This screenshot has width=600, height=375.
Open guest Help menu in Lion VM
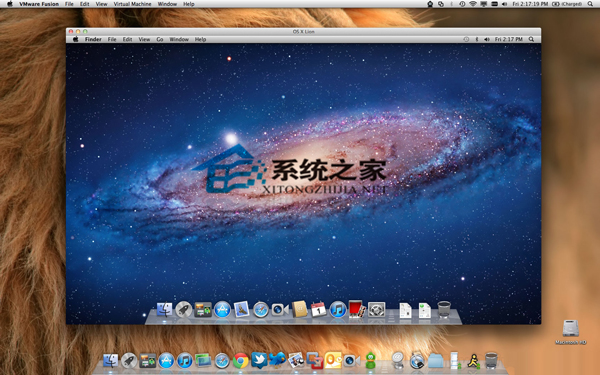pos(201,39)
